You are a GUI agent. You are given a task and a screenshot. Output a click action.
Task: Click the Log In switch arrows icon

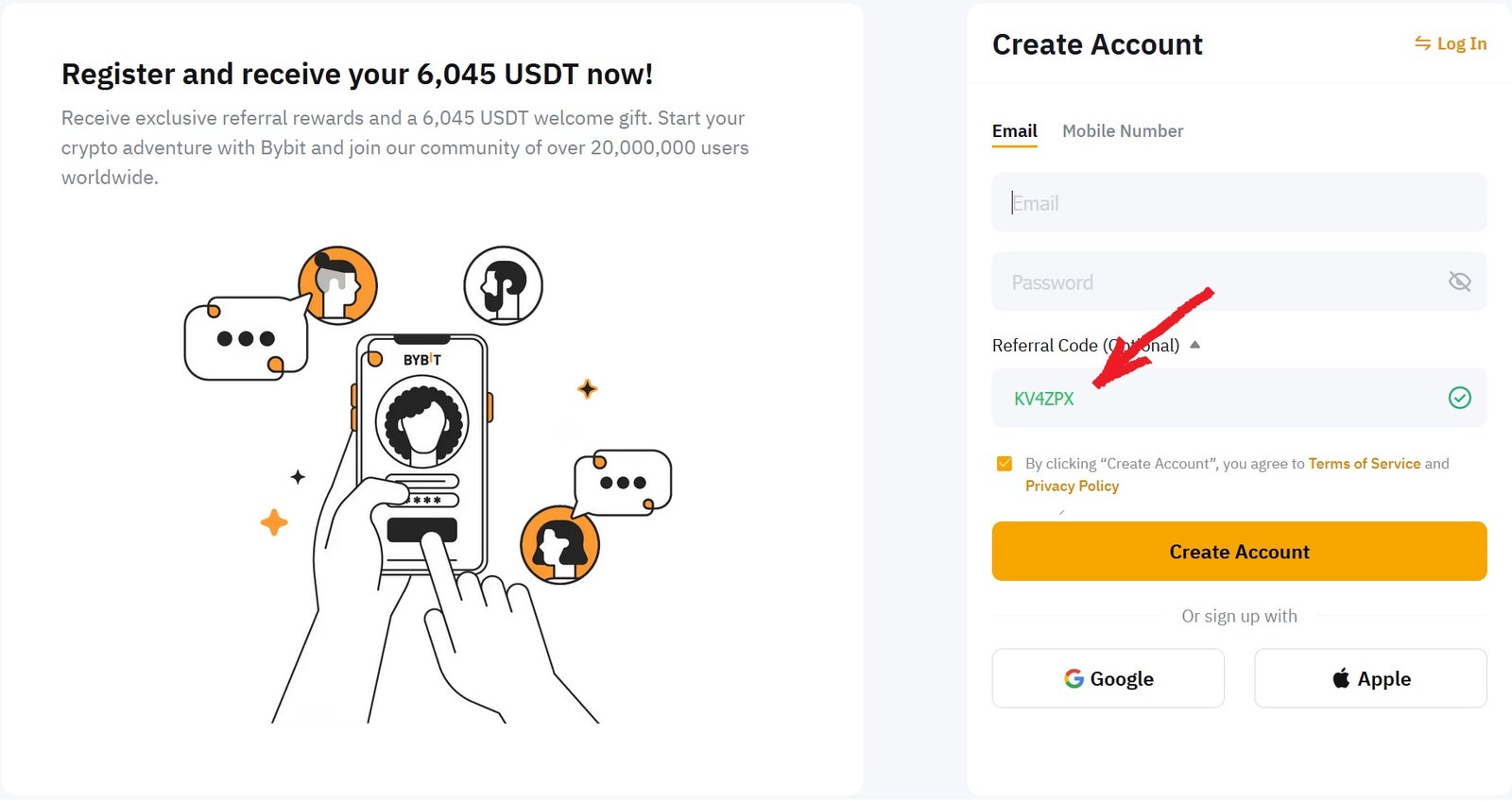(x=1422, y=43)
